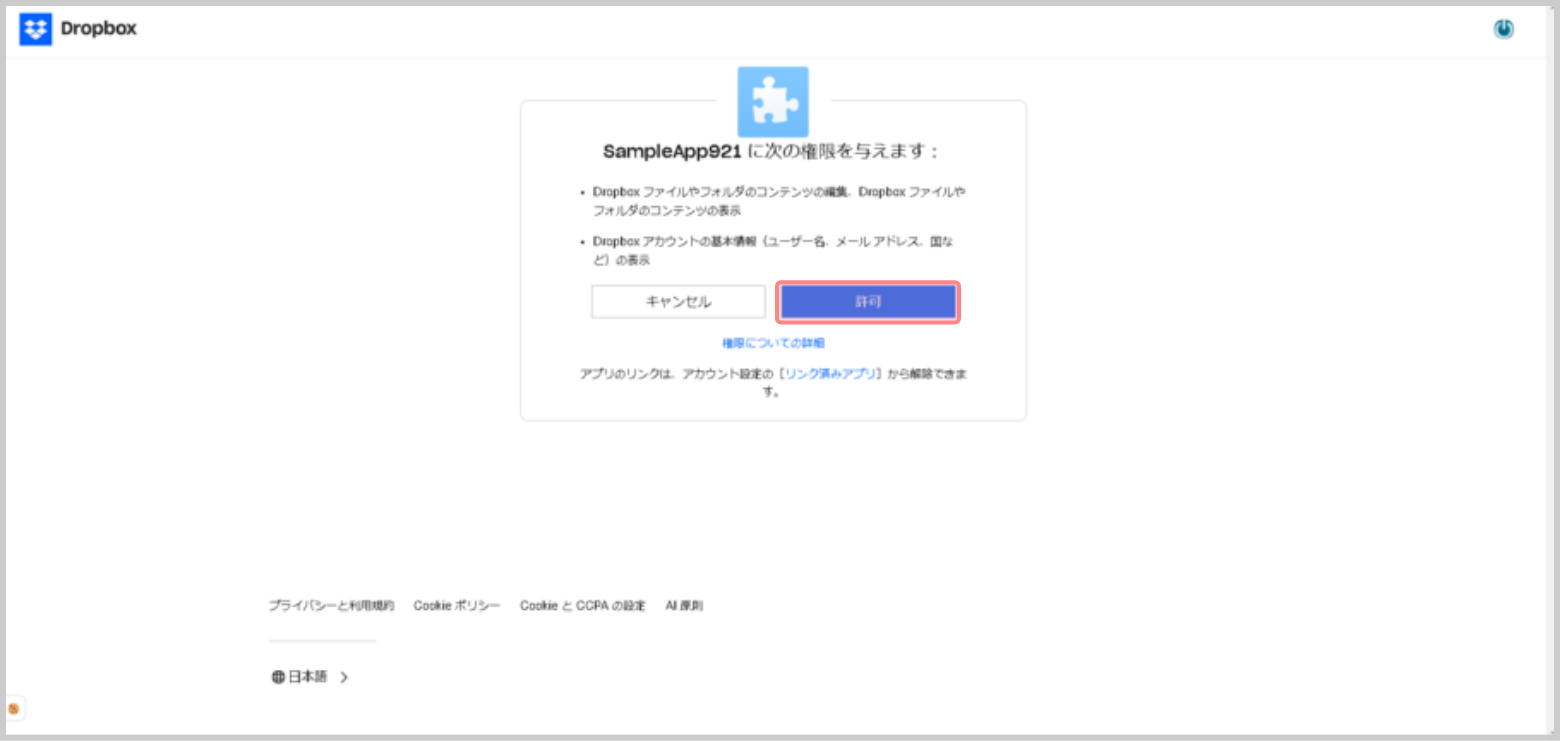Click the Dropbox wordmark text
The height and width of the screenshot is (741, 1560).
pyautogui.click(x=98, y=29)
